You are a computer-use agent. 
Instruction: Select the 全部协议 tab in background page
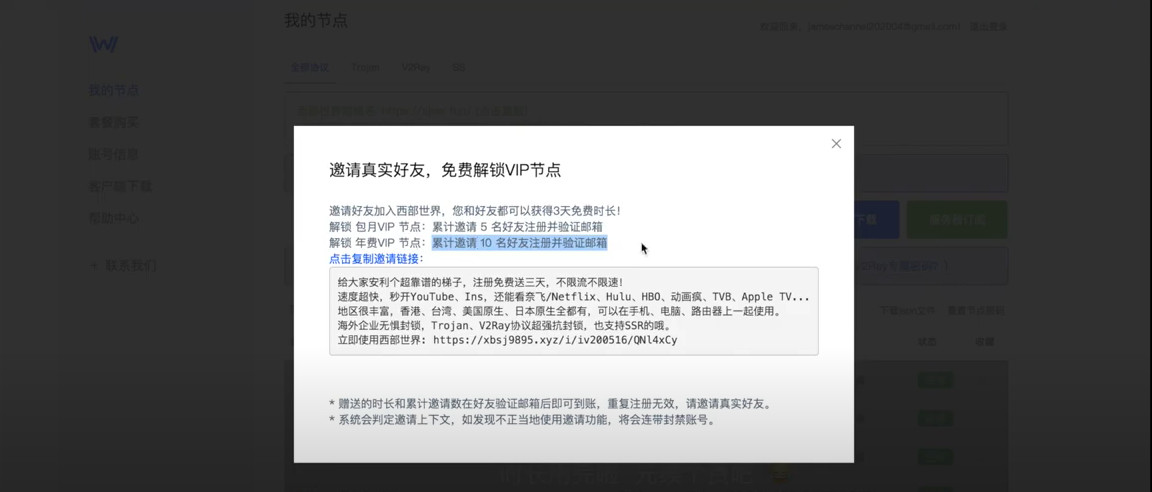tap(309, 68)
